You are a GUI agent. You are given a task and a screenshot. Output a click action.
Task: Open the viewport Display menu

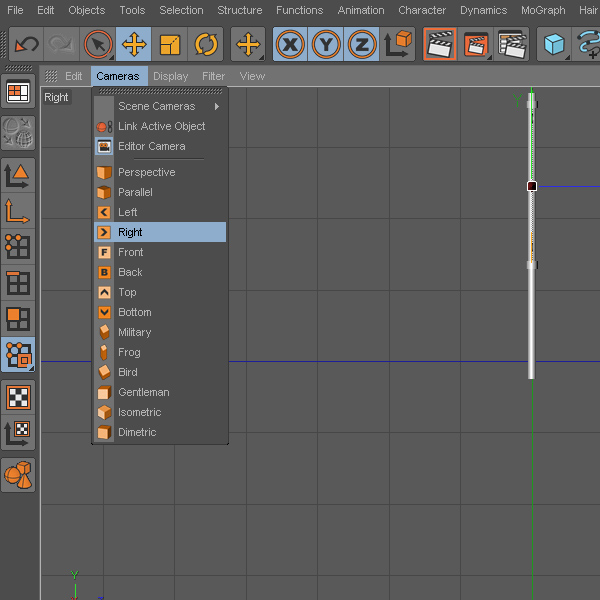[171, 76]
